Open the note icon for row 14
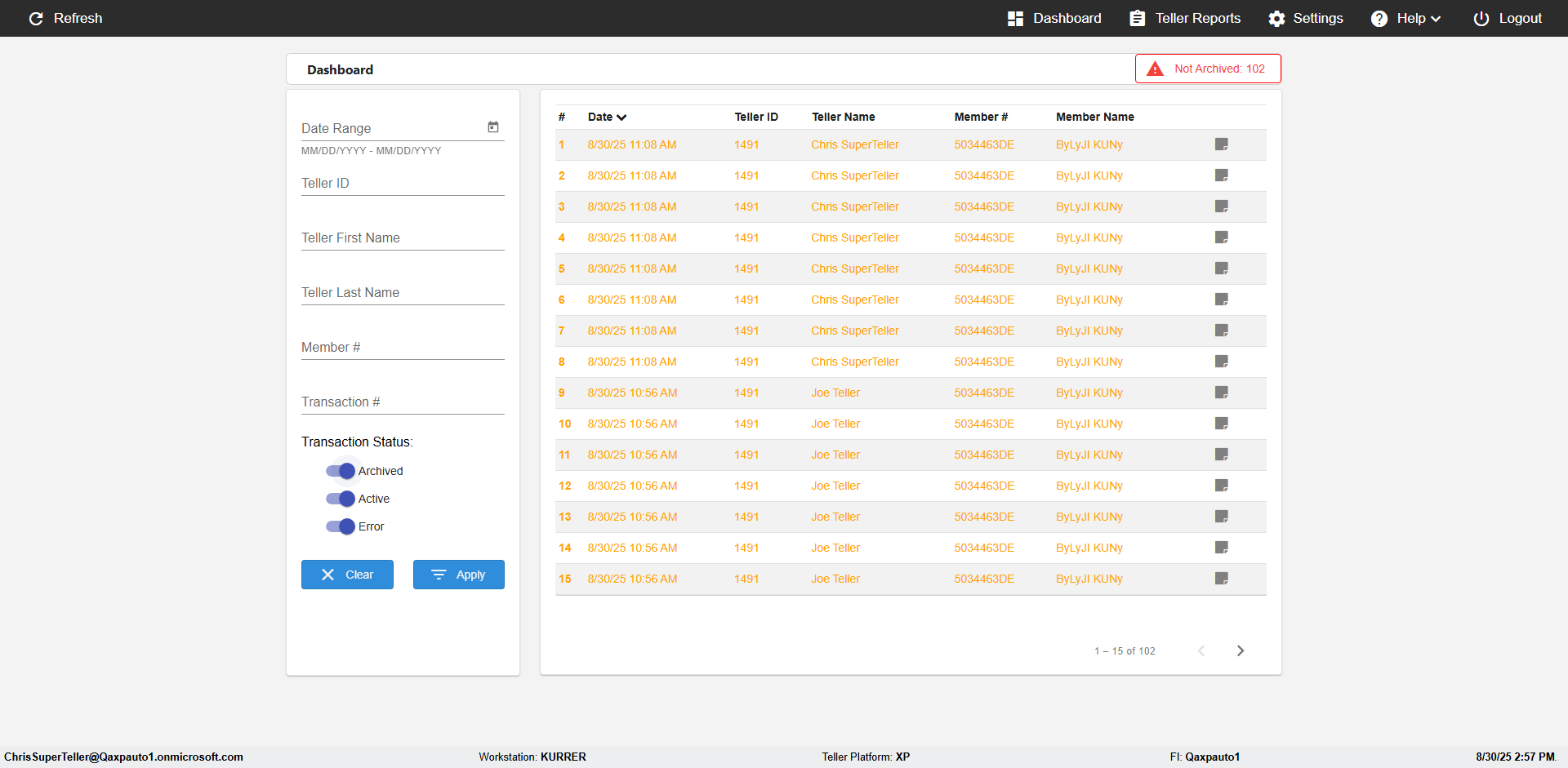Image resolution: width=1568 pixels, height=768 pixels. click(x=1222, y=548)
